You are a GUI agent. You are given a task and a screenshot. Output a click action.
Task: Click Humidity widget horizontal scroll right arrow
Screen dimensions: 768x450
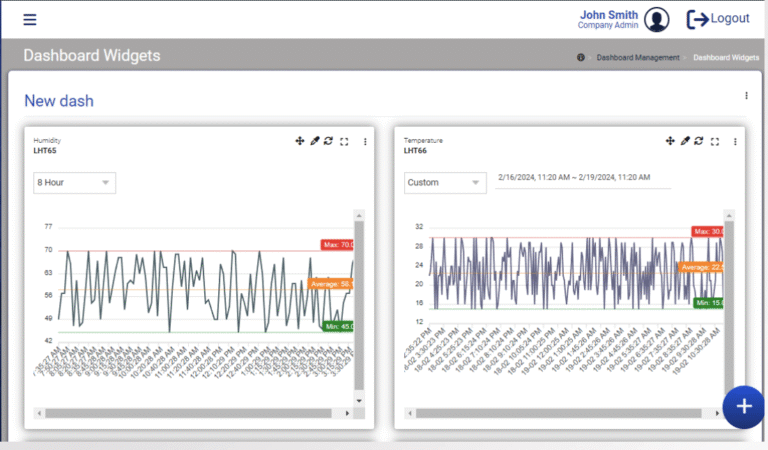pyautogui.click(x=347, y=413)
